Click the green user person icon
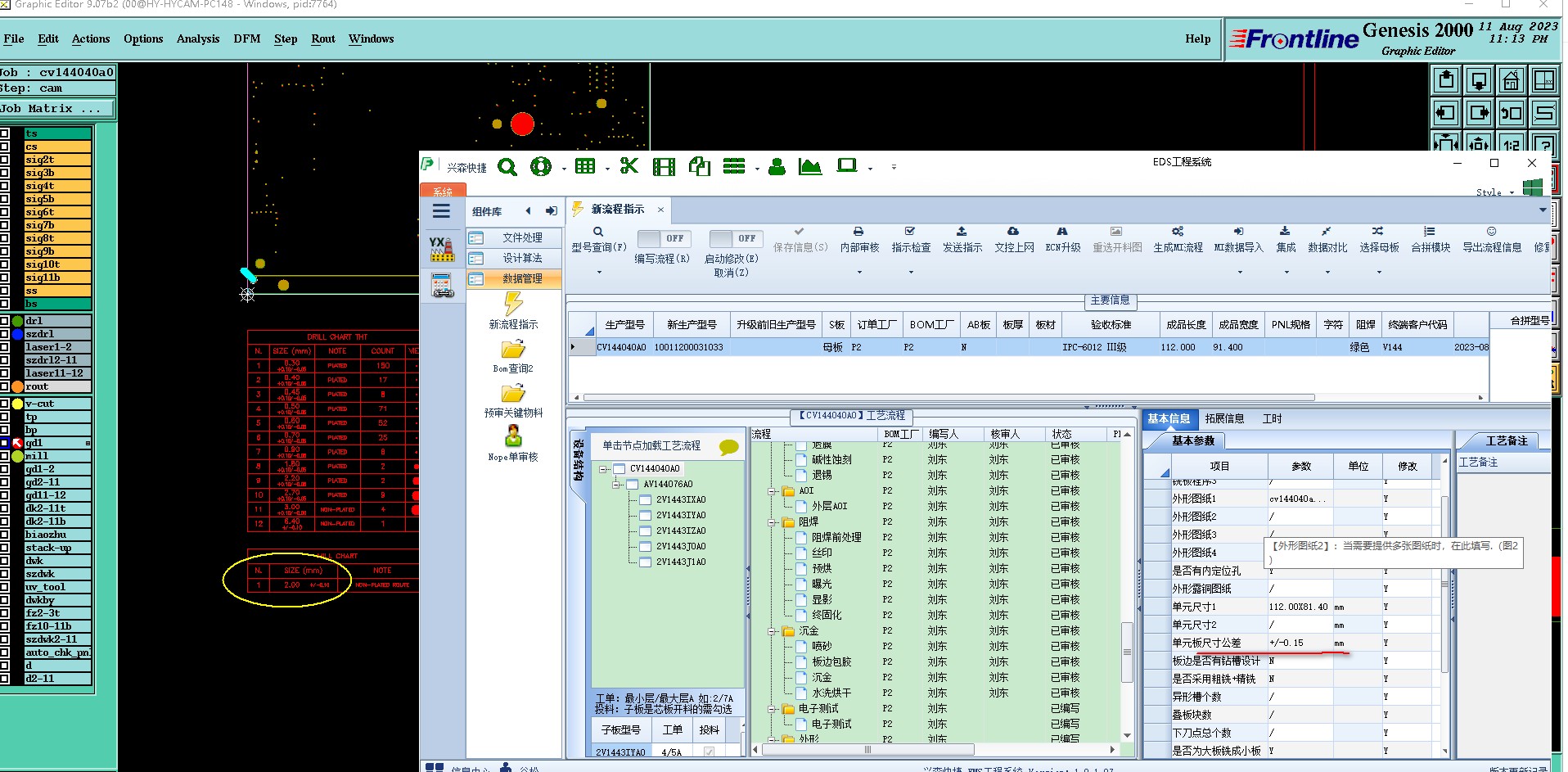Image resolution: width=1568 pixels, height=772 pixels. tap(777, 166)
